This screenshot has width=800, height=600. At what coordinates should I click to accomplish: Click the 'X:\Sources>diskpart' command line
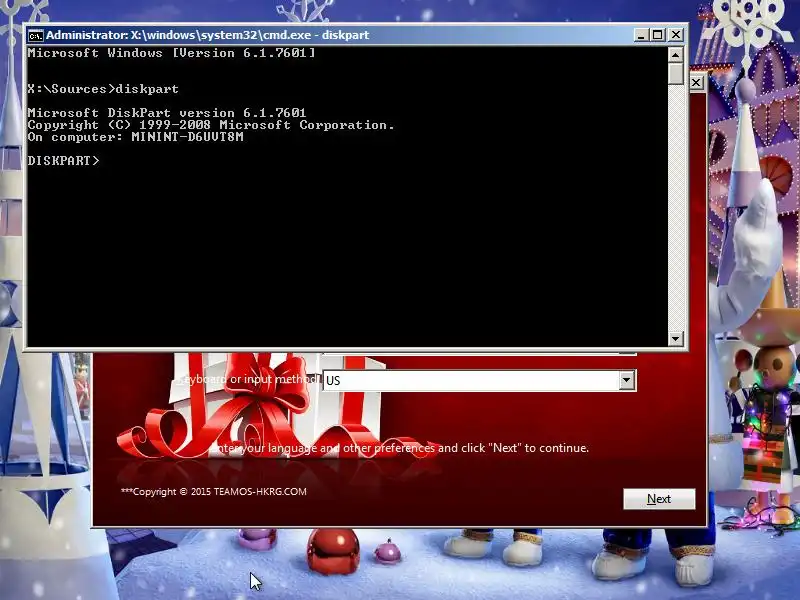(x=103, y=89)
